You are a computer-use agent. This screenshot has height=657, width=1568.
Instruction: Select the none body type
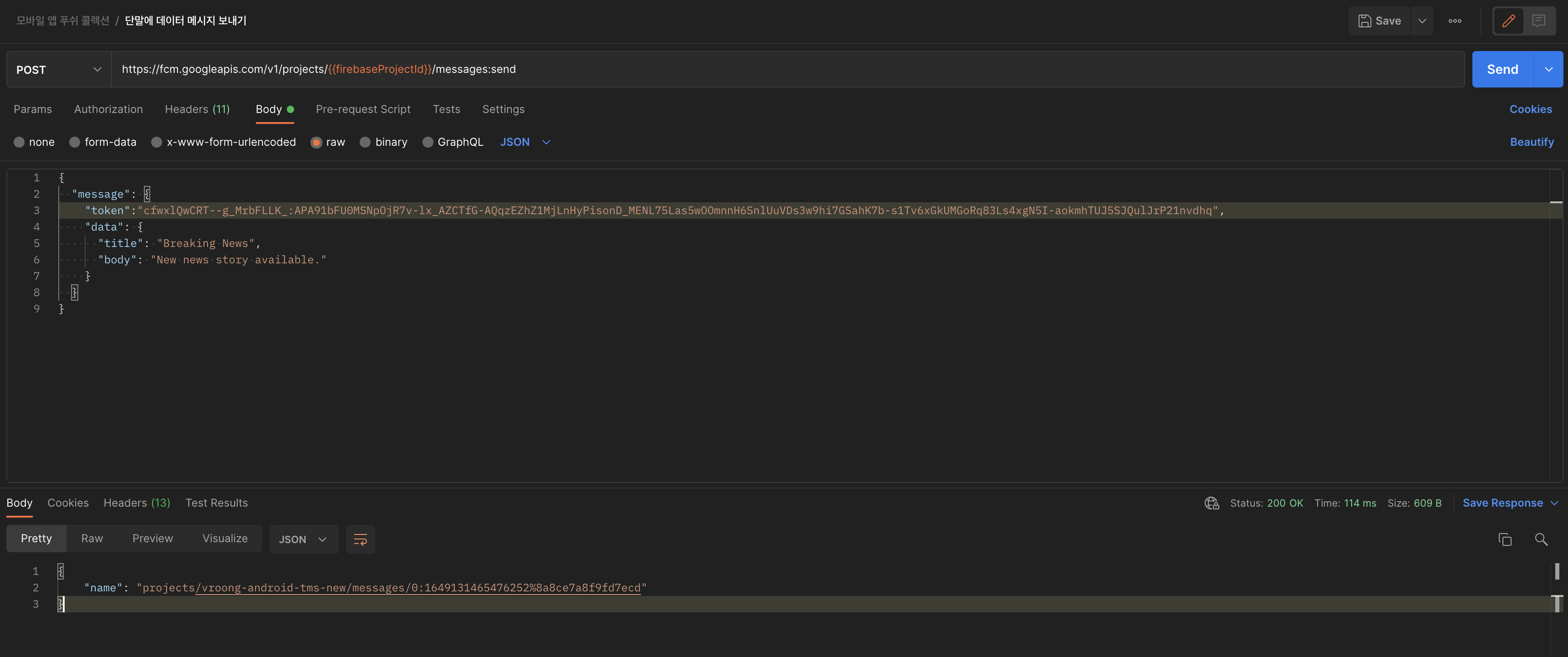20,142
